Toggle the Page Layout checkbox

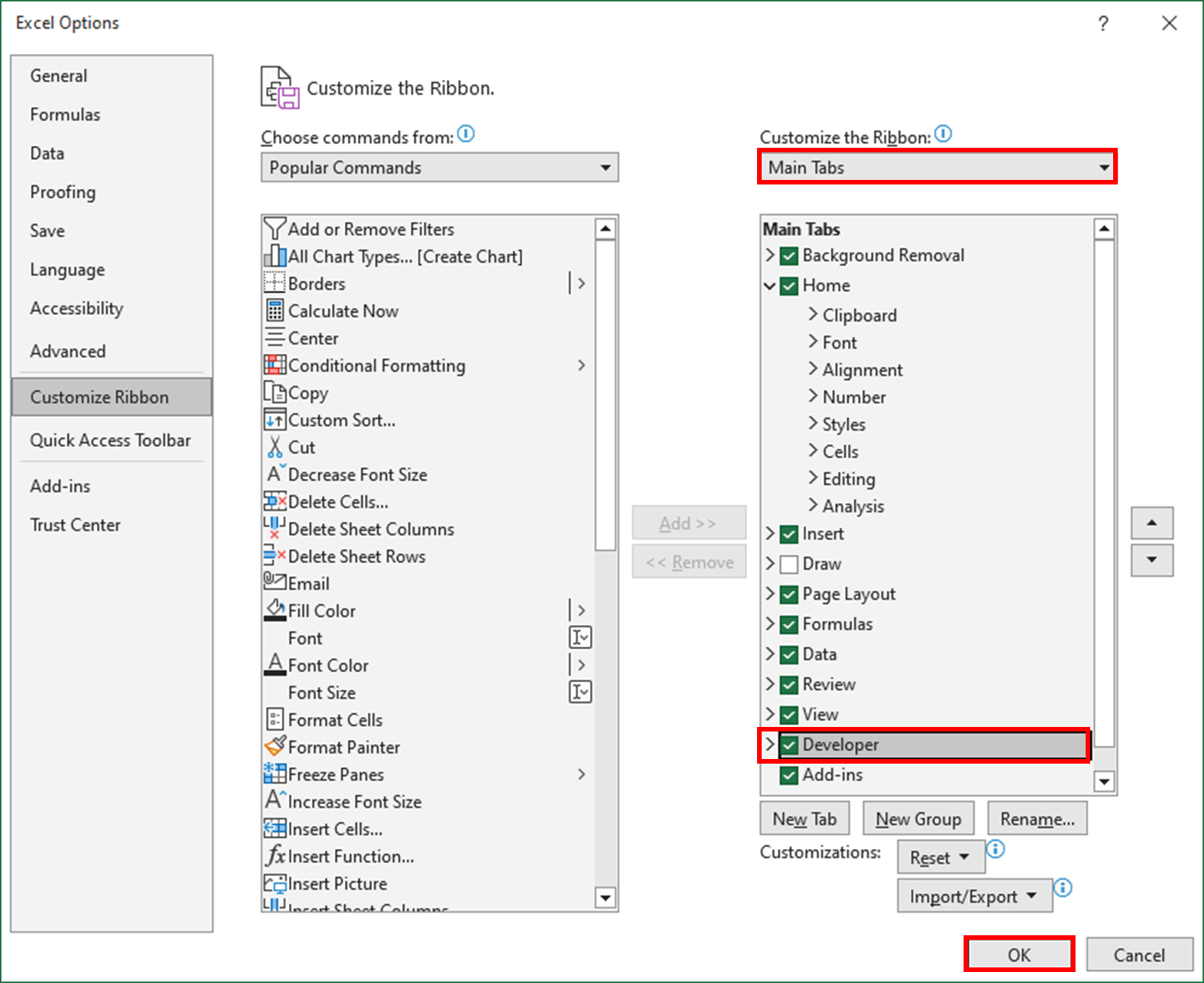pyautogui.click(x=788, y=595)
